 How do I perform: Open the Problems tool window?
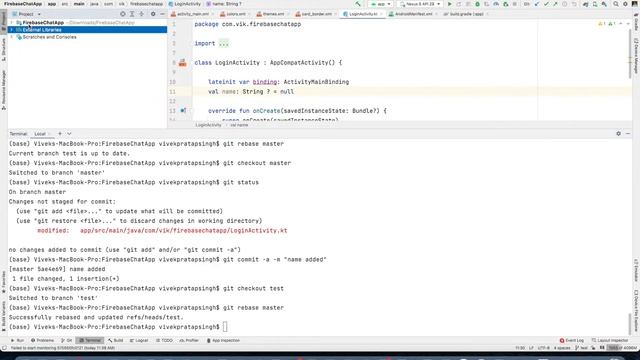(x=42, y=340)
